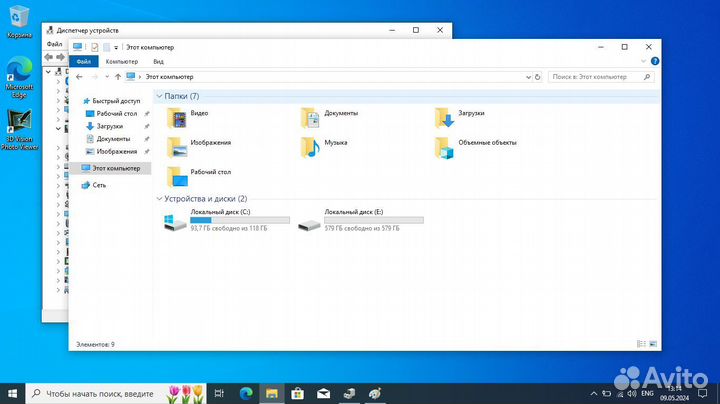
Task: Open the Recycle Bin desktop icon
Action: 19,22
